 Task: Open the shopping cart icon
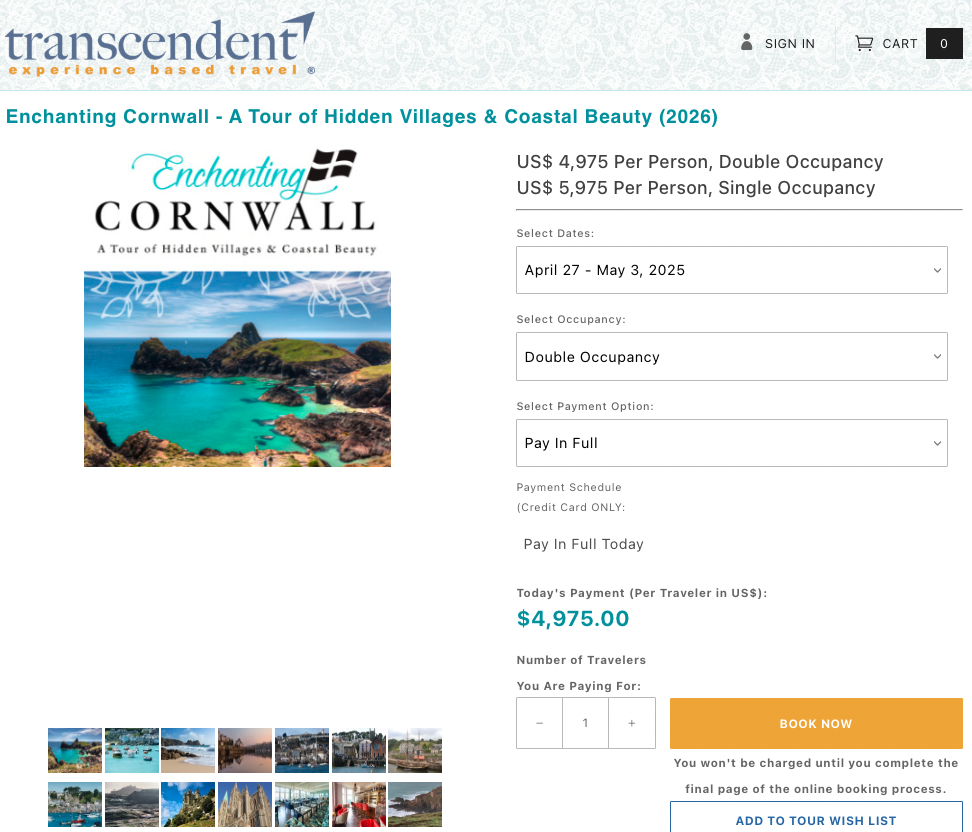[863, 43]
